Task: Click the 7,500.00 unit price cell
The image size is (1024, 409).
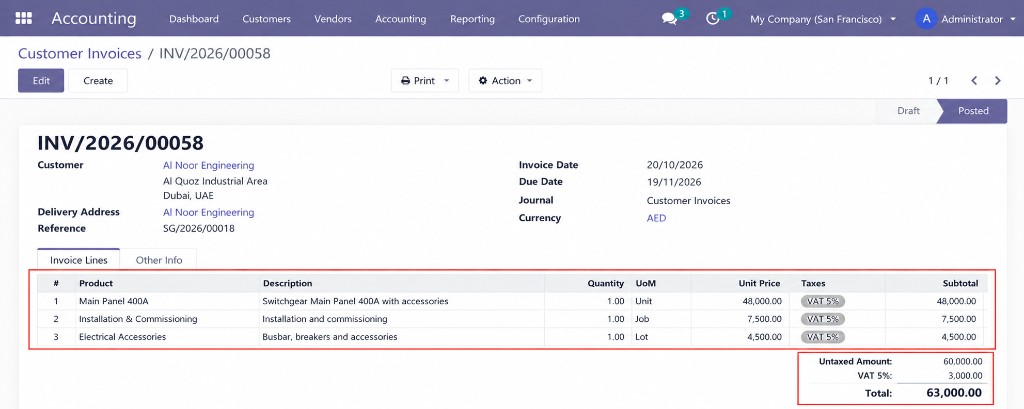Action: click(x=764, y=319)
